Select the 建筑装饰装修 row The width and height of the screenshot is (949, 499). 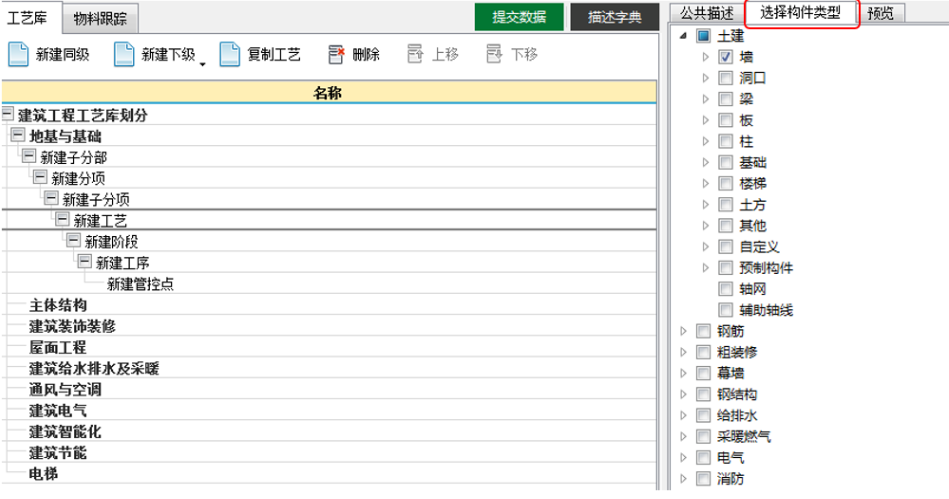[329, 326]
